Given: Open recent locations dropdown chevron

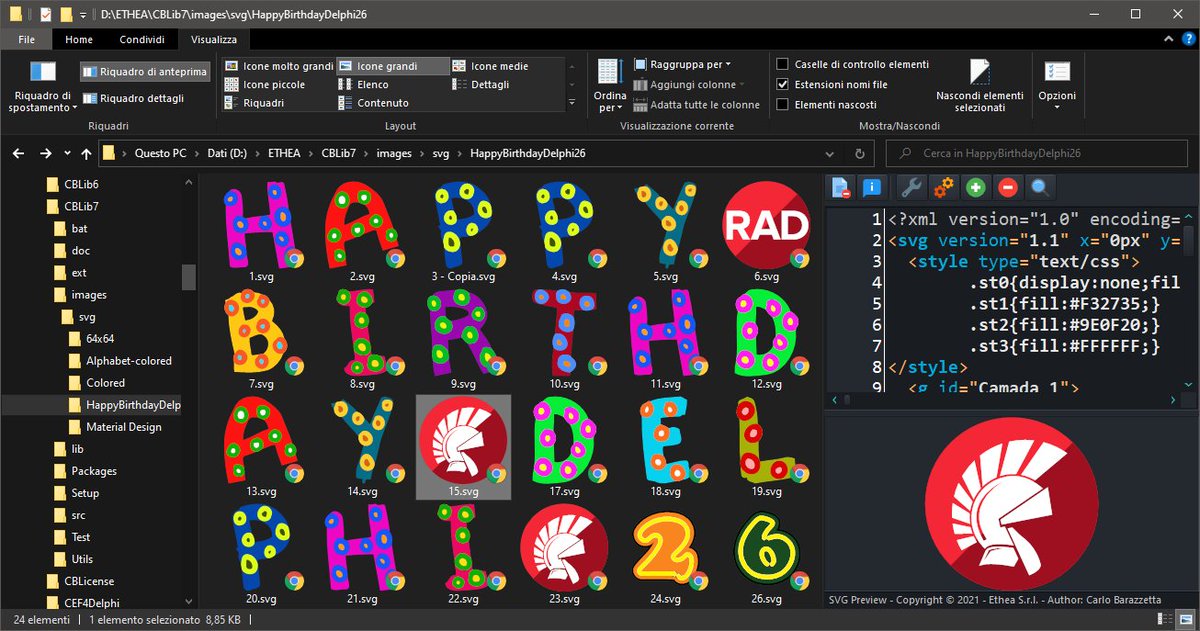Looking at the screenshot, I should click(67, 153).
